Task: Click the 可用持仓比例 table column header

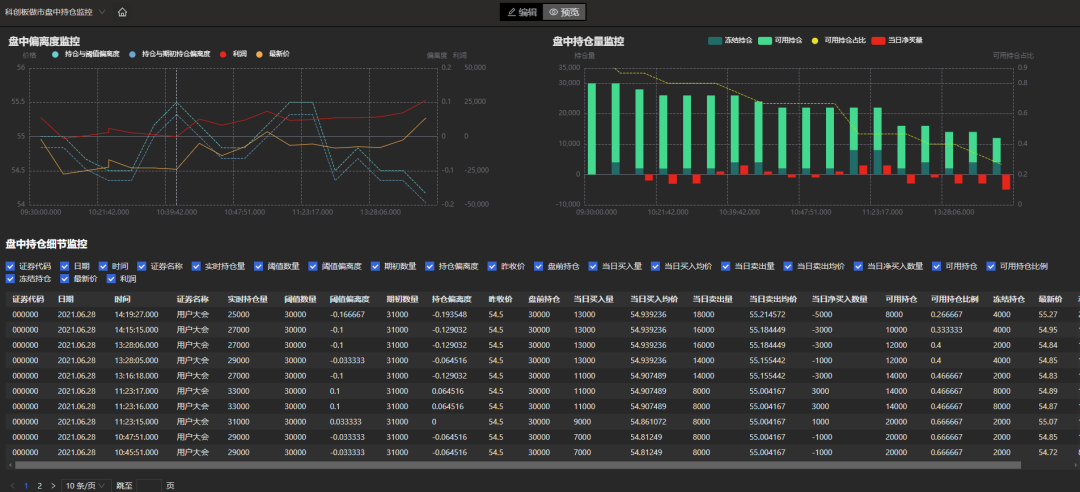Action: point(955,299)
